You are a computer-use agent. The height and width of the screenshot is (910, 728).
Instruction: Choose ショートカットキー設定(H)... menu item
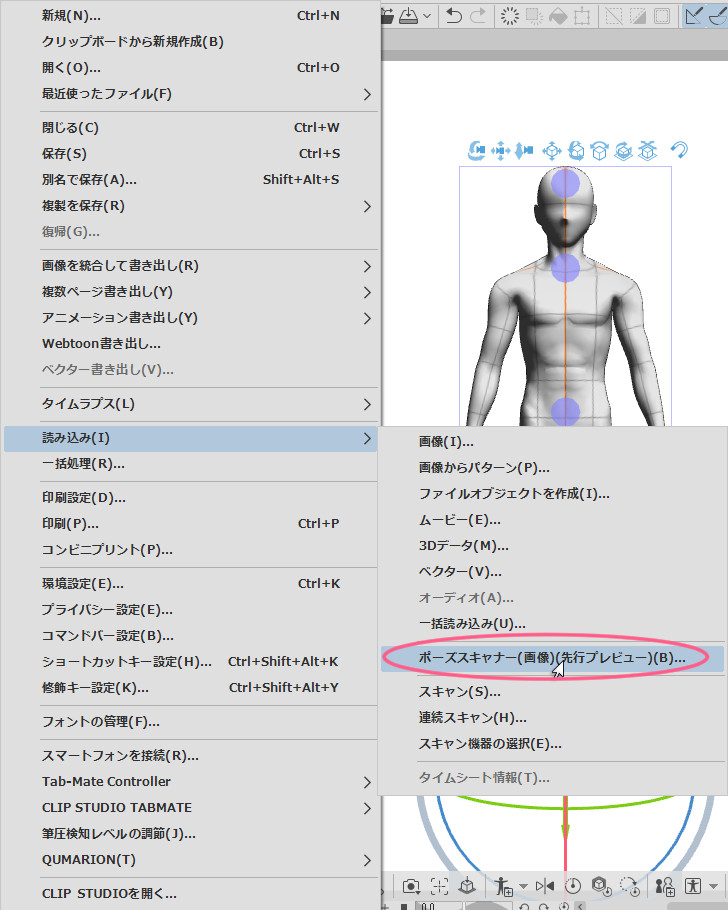pyautogui.click(x=190, y=662)
